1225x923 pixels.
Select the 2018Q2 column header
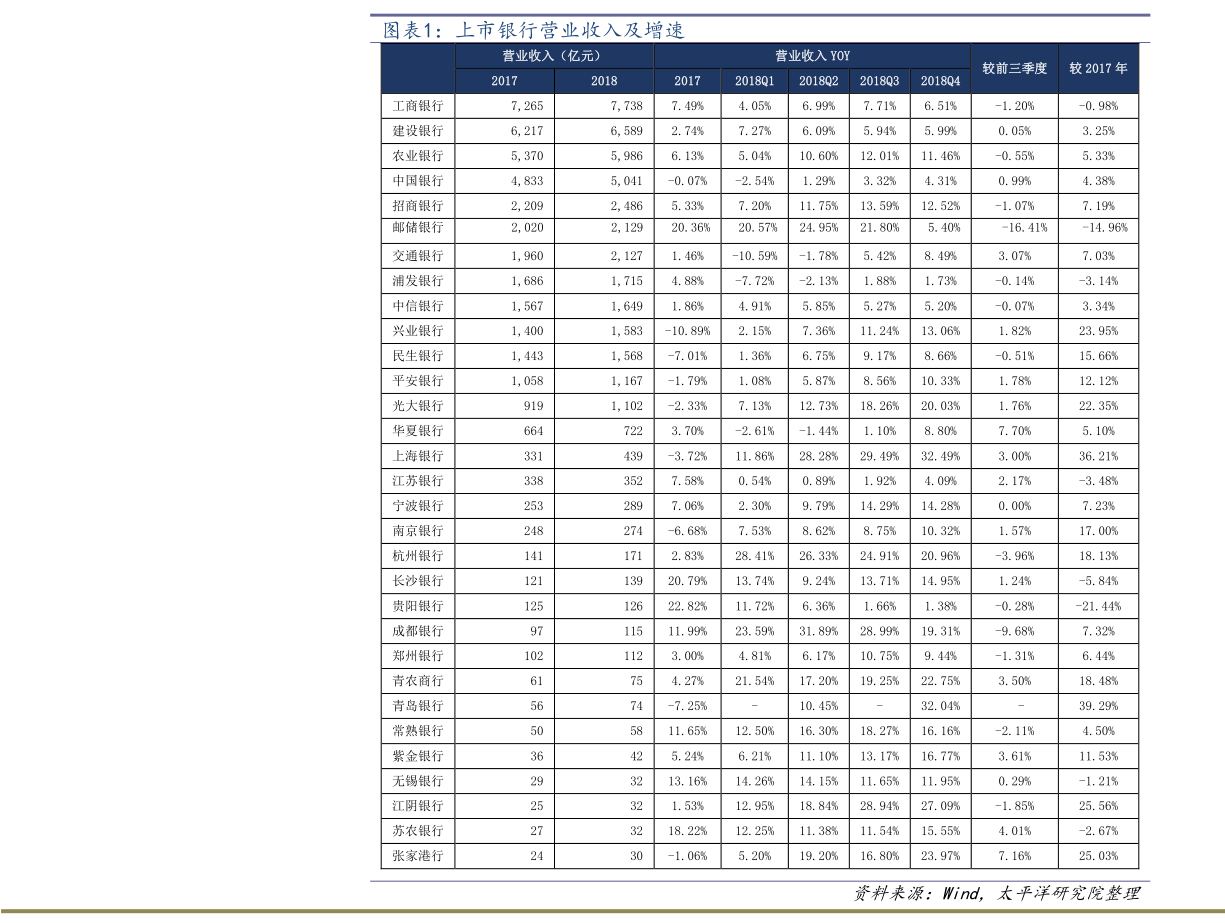pyautogui.click(x=818, y=81)
